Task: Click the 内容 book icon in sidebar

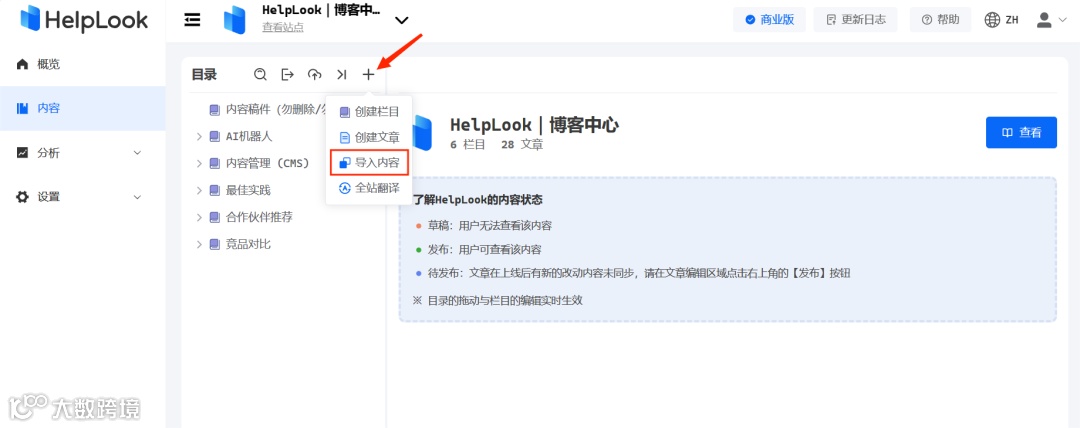Action: click(x=23, y=108)
